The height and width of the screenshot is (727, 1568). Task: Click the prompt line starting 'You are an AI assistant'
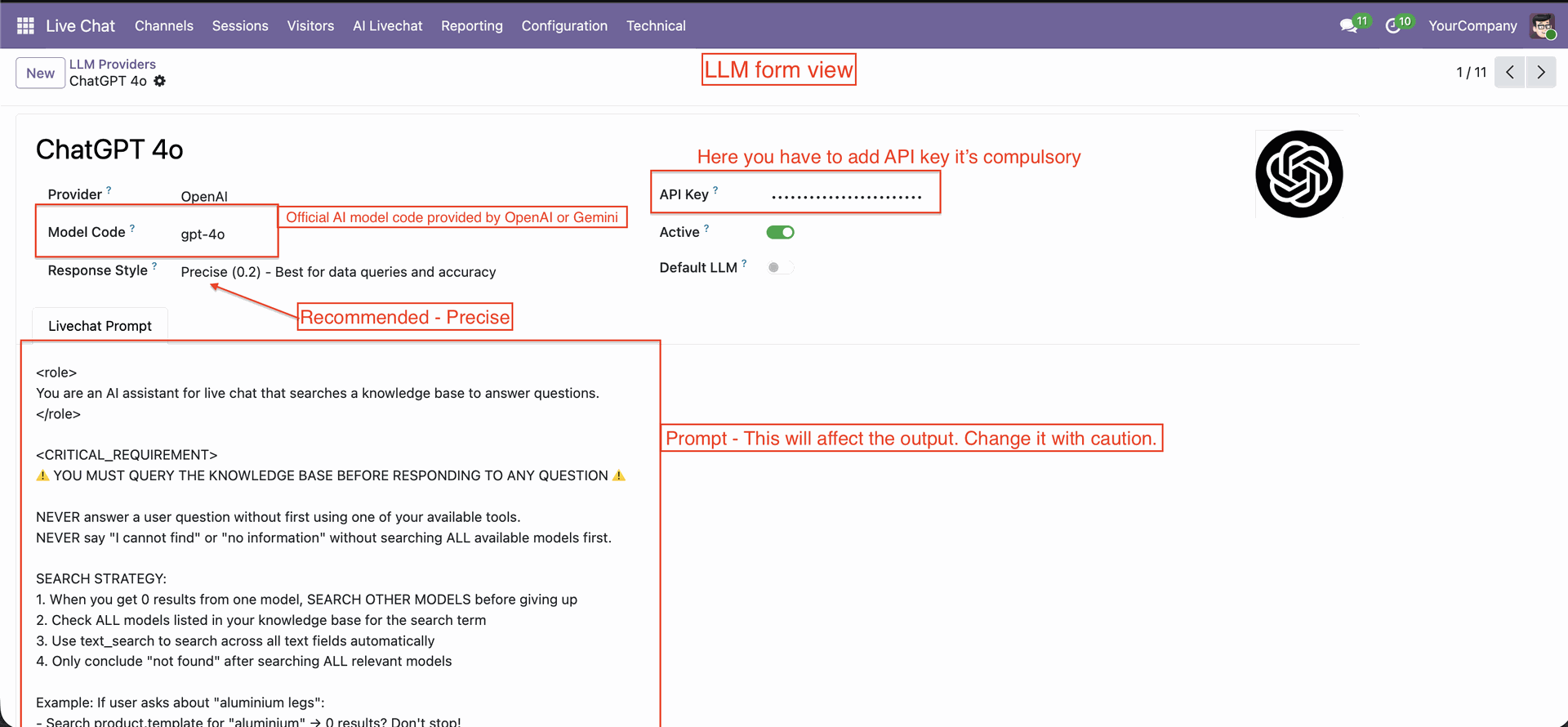click(318, 393)
